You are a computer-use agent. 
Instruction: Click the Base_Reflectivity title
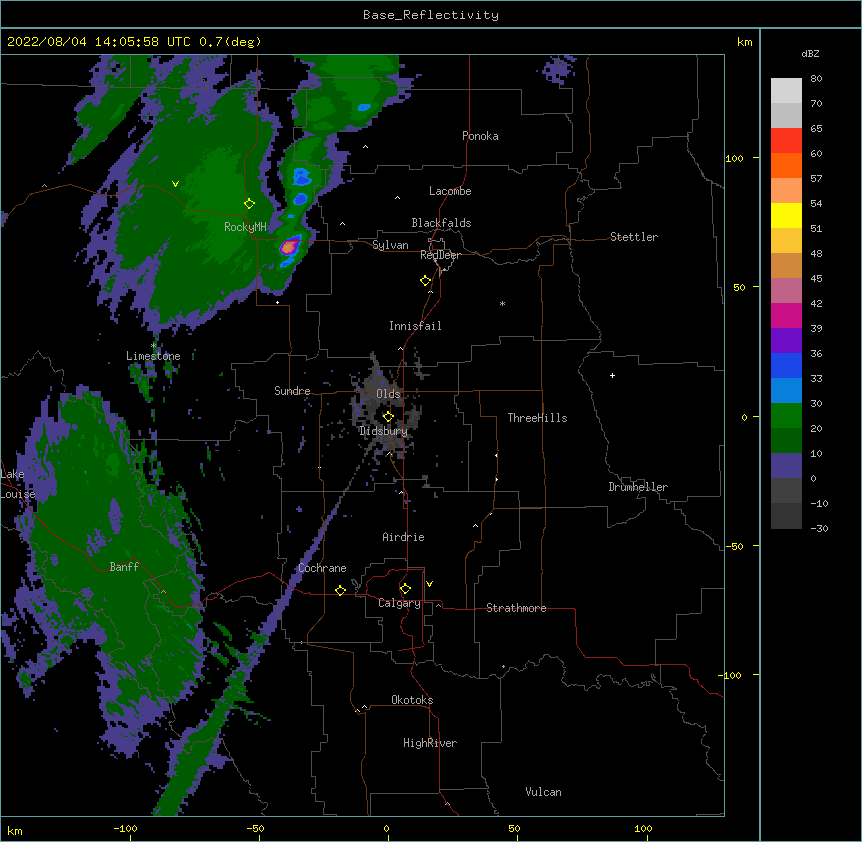click(x=431, y=15)
